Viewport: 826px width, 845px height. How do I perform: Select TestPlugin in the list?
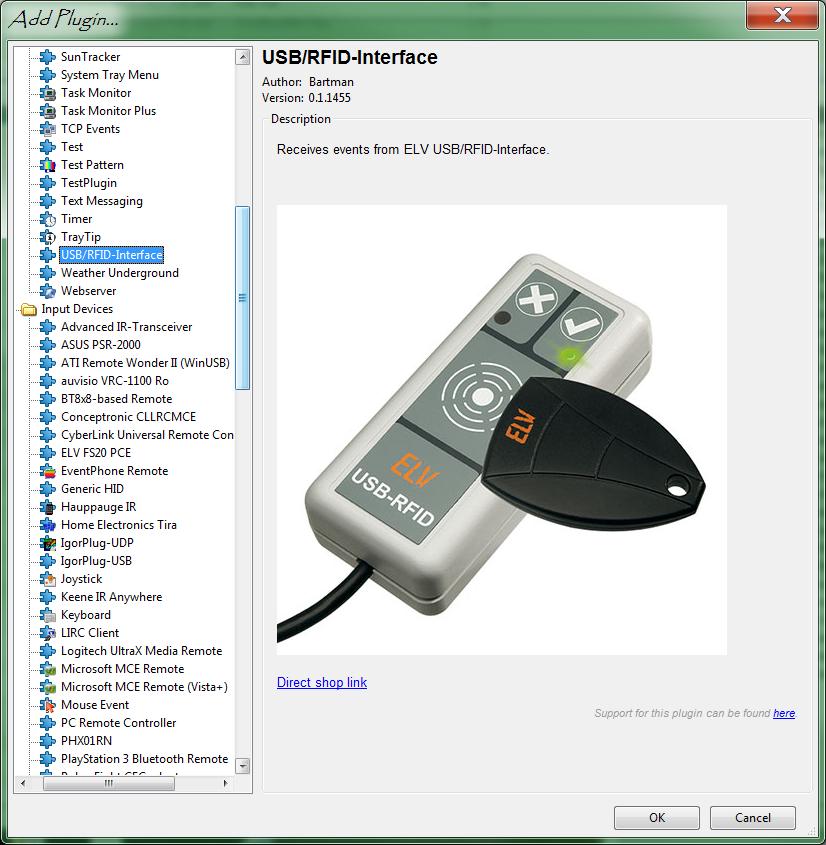[x=89, y=183]
